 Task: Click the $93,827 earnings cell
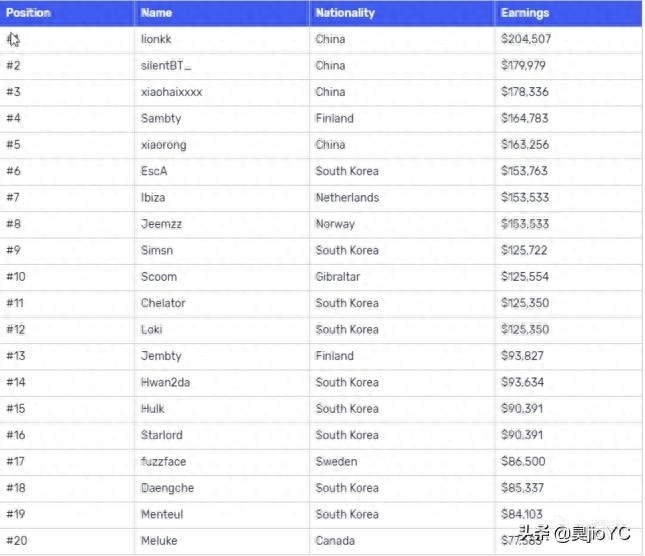coord(524,355)
